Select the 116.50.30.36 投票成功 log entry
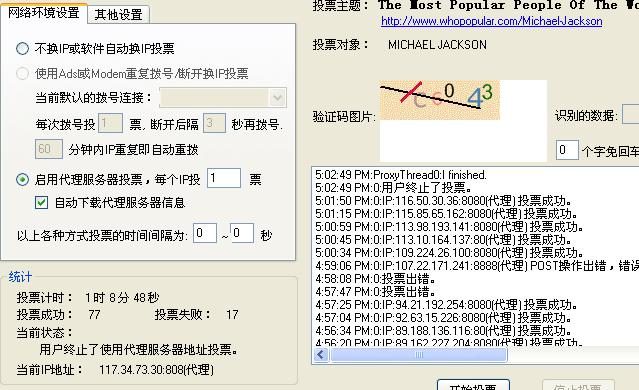 (443, 201)
